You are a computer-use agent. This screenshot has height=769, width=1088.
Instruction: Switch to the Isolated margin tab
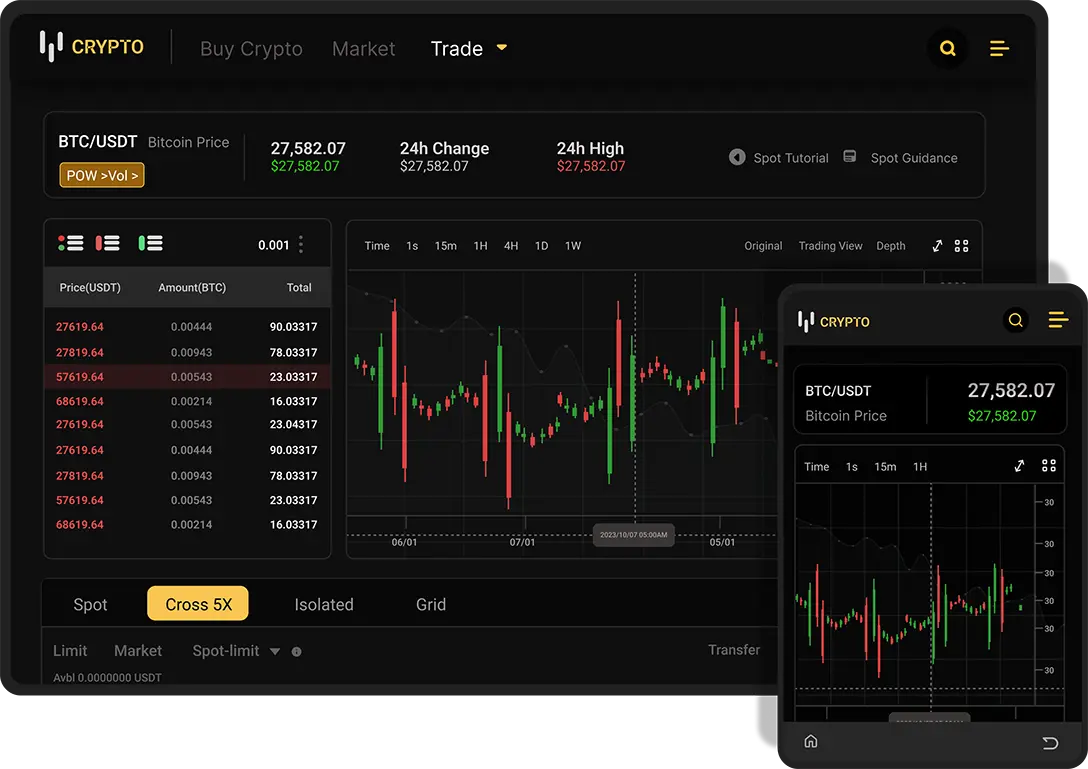pos(324,604)
